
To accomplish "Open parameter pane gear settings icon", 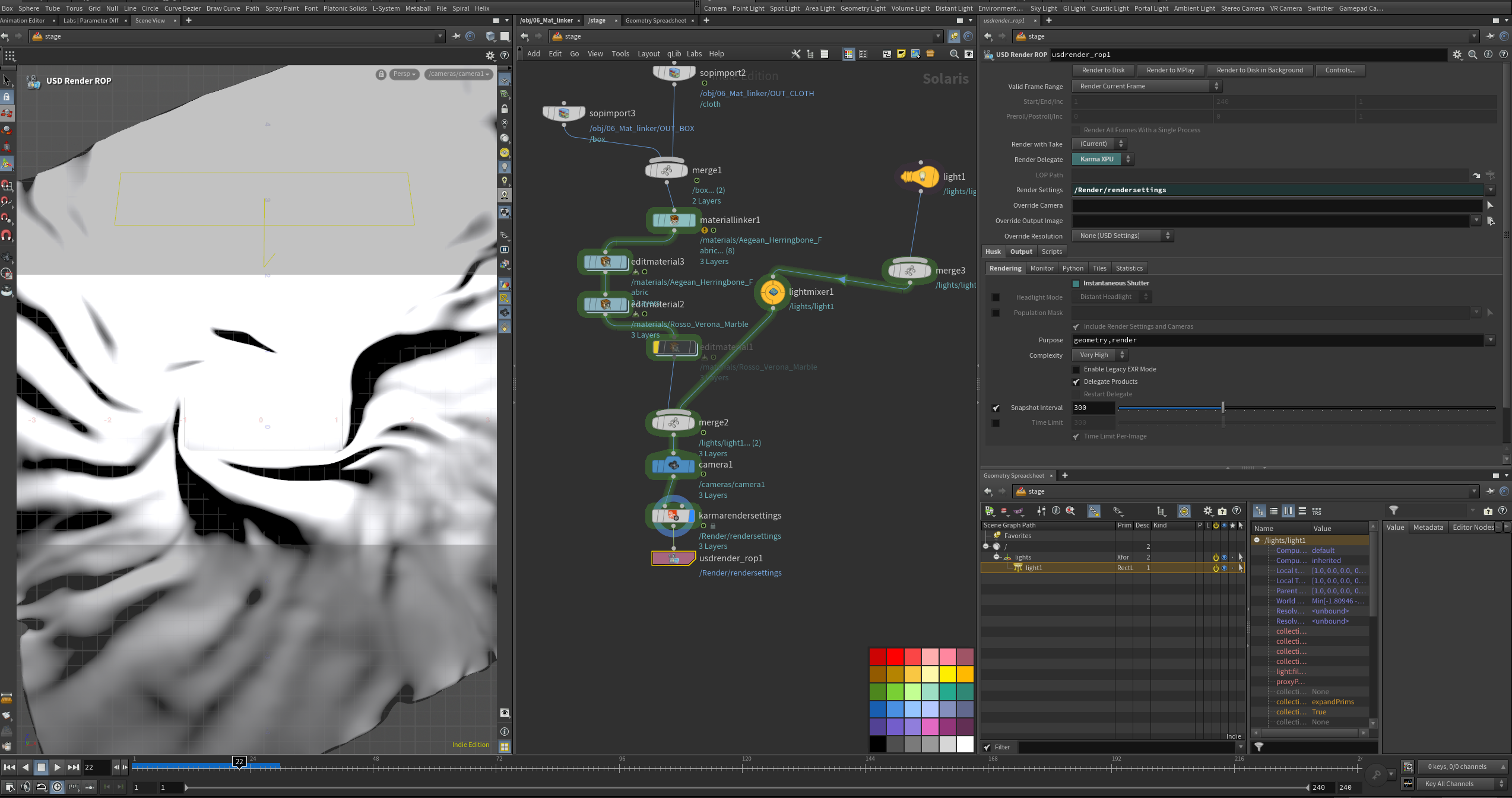I will [x=1457, y=55].
